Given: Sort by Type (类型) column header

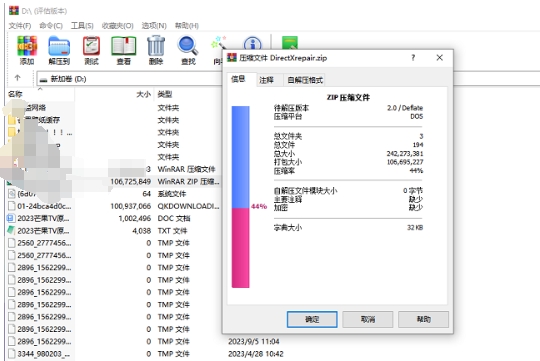Looking at the screenshot, I should pyautogui.click(x=188, y=94).
